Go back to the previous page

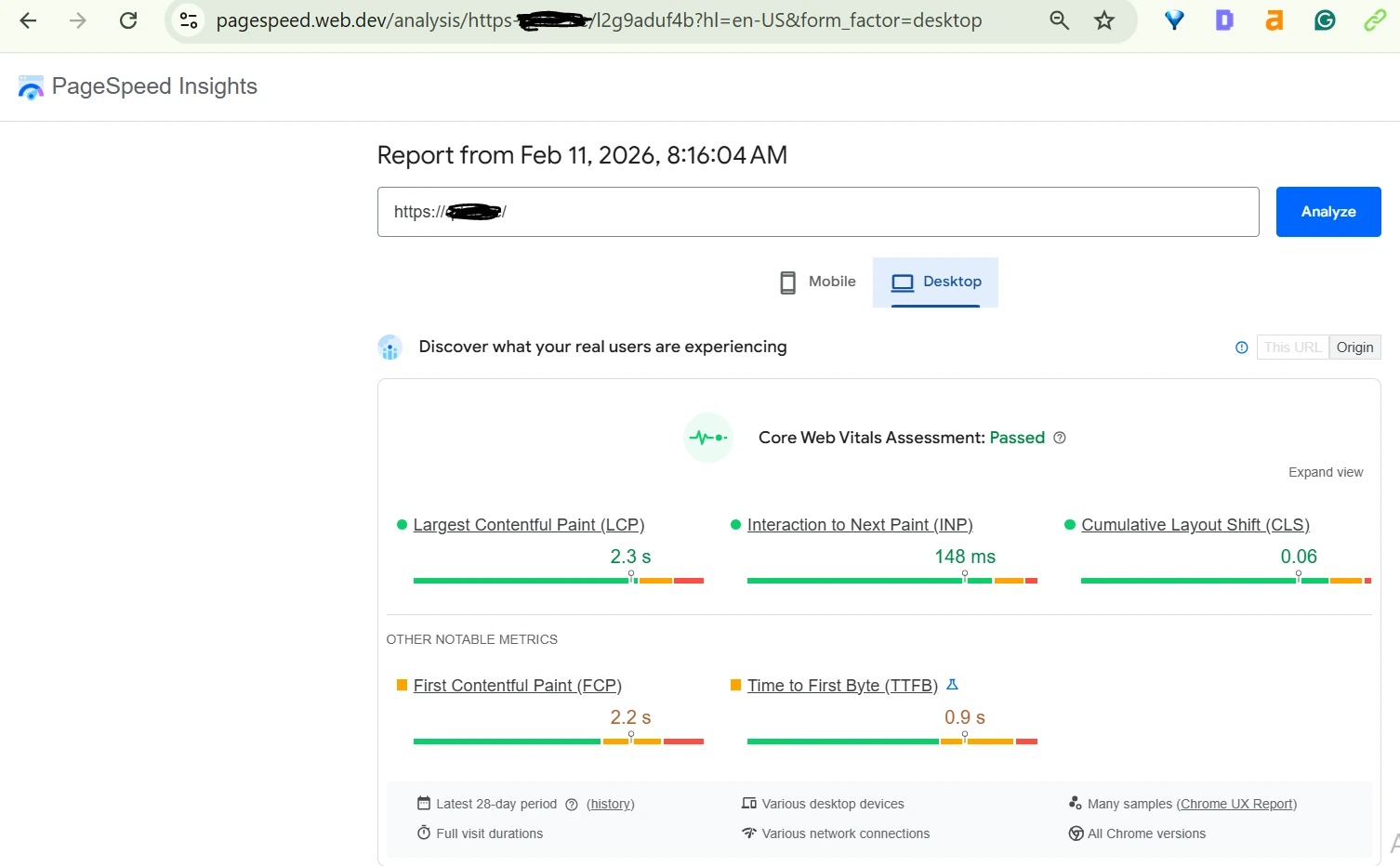coord(28,20)
